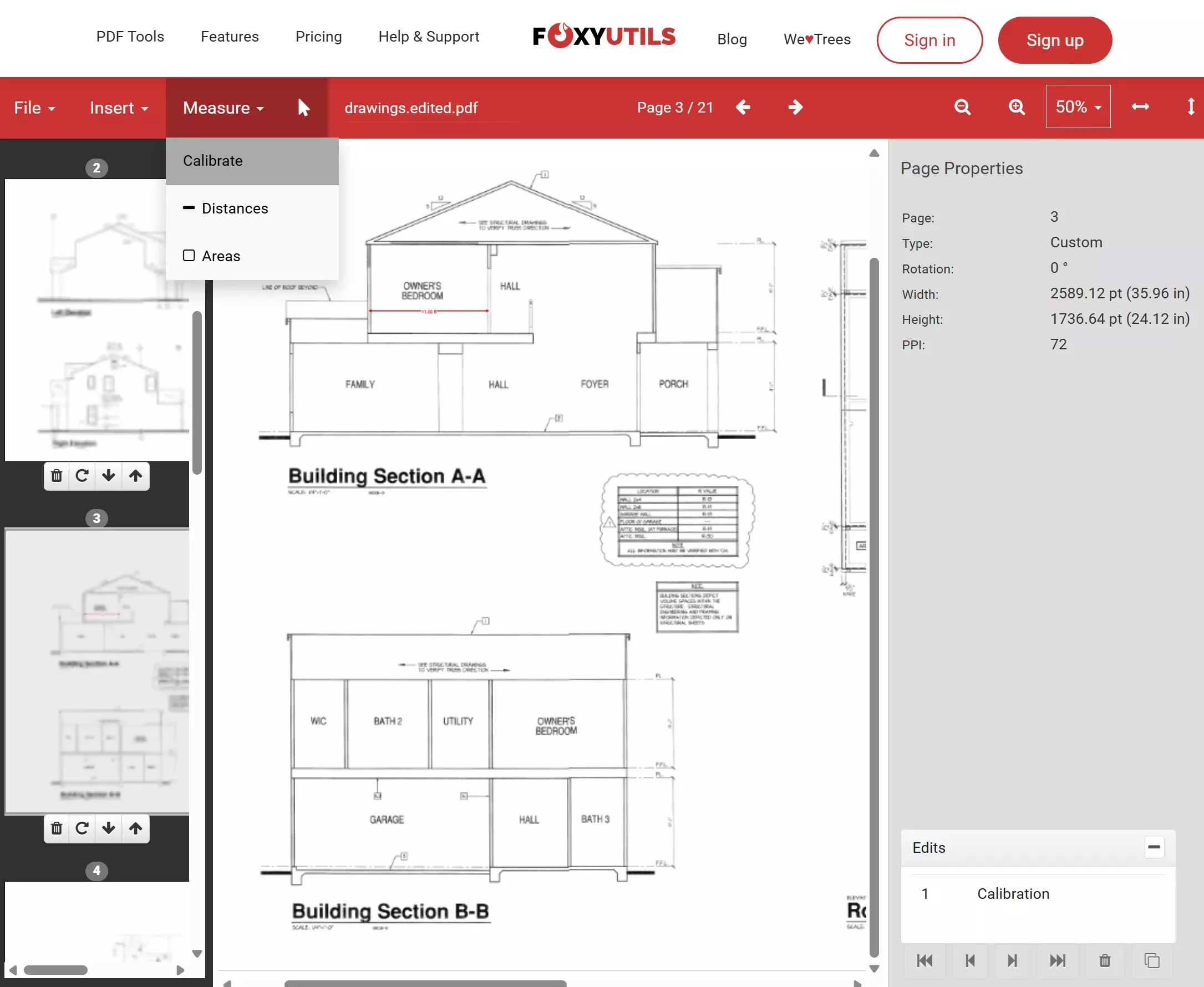Screen dimensions: 1204x987
Task: Delete the Calibration edit via trash icon
Action: point(1106,961)
